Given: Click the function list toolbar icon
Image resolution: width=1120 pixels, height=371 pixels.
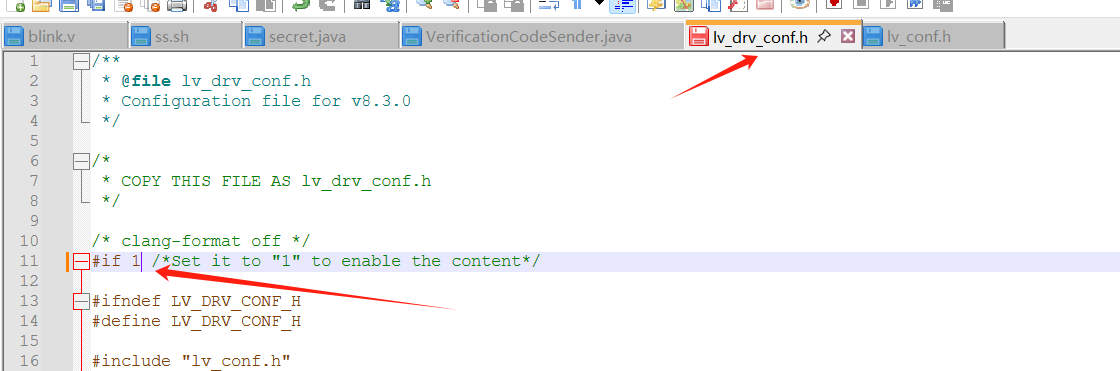Looking at the screenshot, I should coord(738,6).
